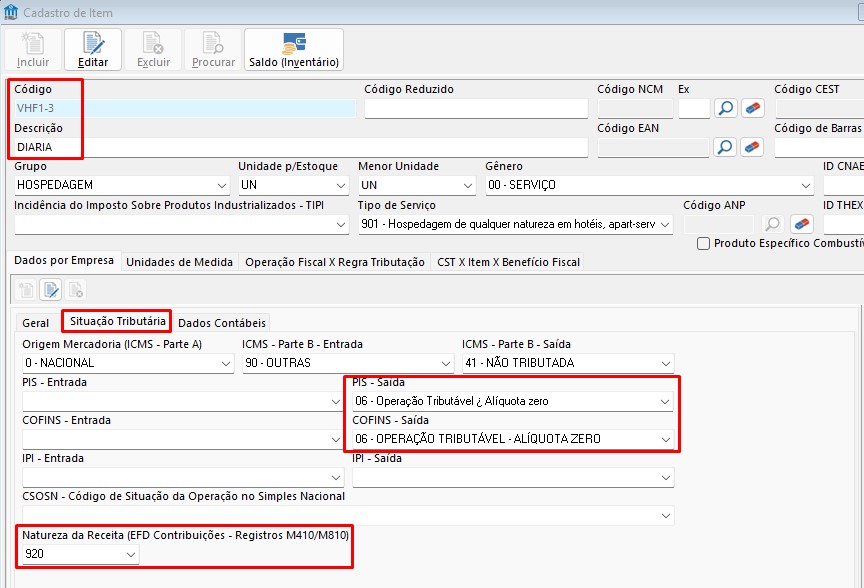The image size is (864, 588).
Task: Switch to Unidades de Medida tab
Action: (179, 262)
